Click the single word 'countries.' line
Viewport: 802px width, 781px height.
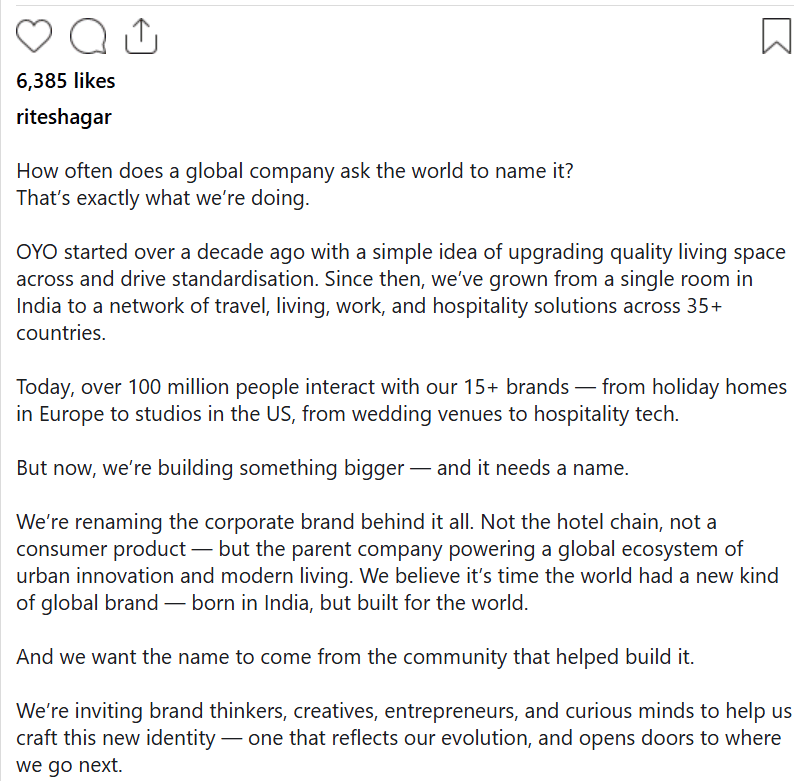(x=61, y=333)
